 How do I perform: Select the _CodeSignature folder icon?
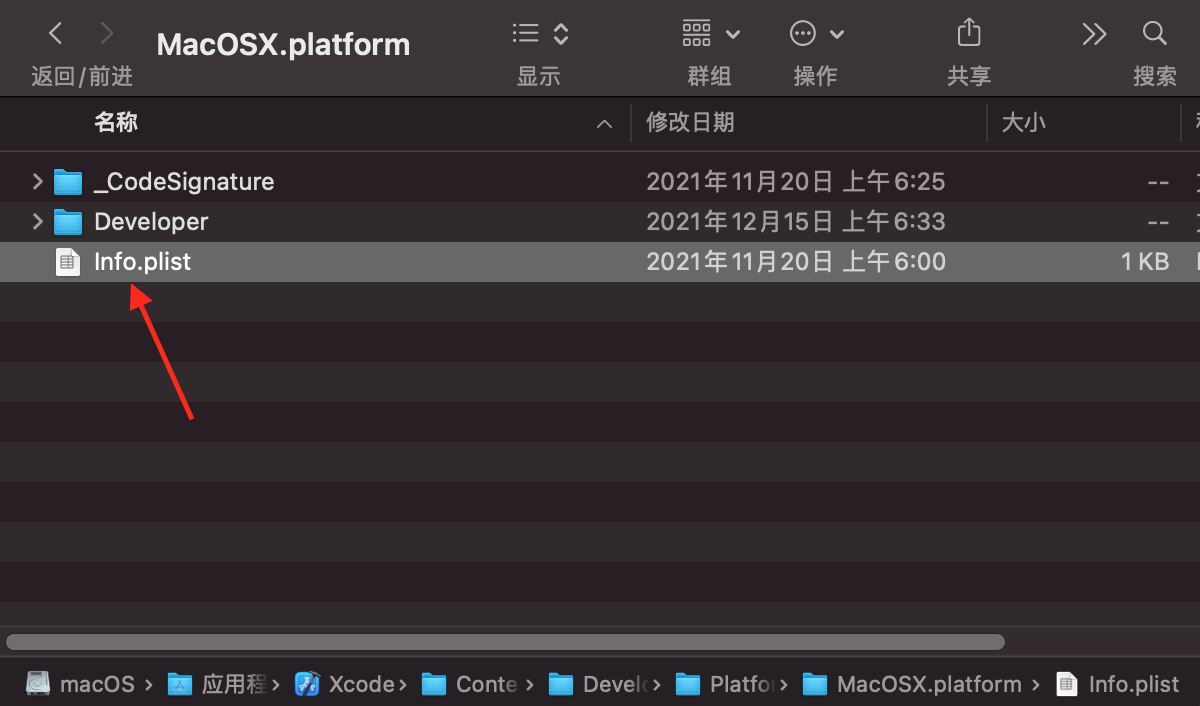point(68,181)
